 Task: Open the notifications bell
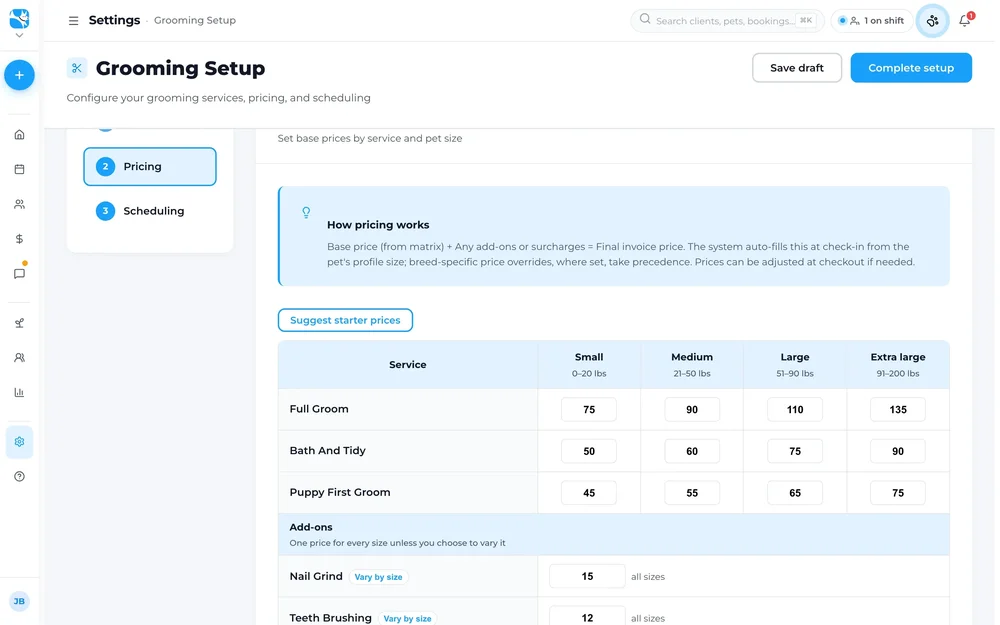click(965, 20)
